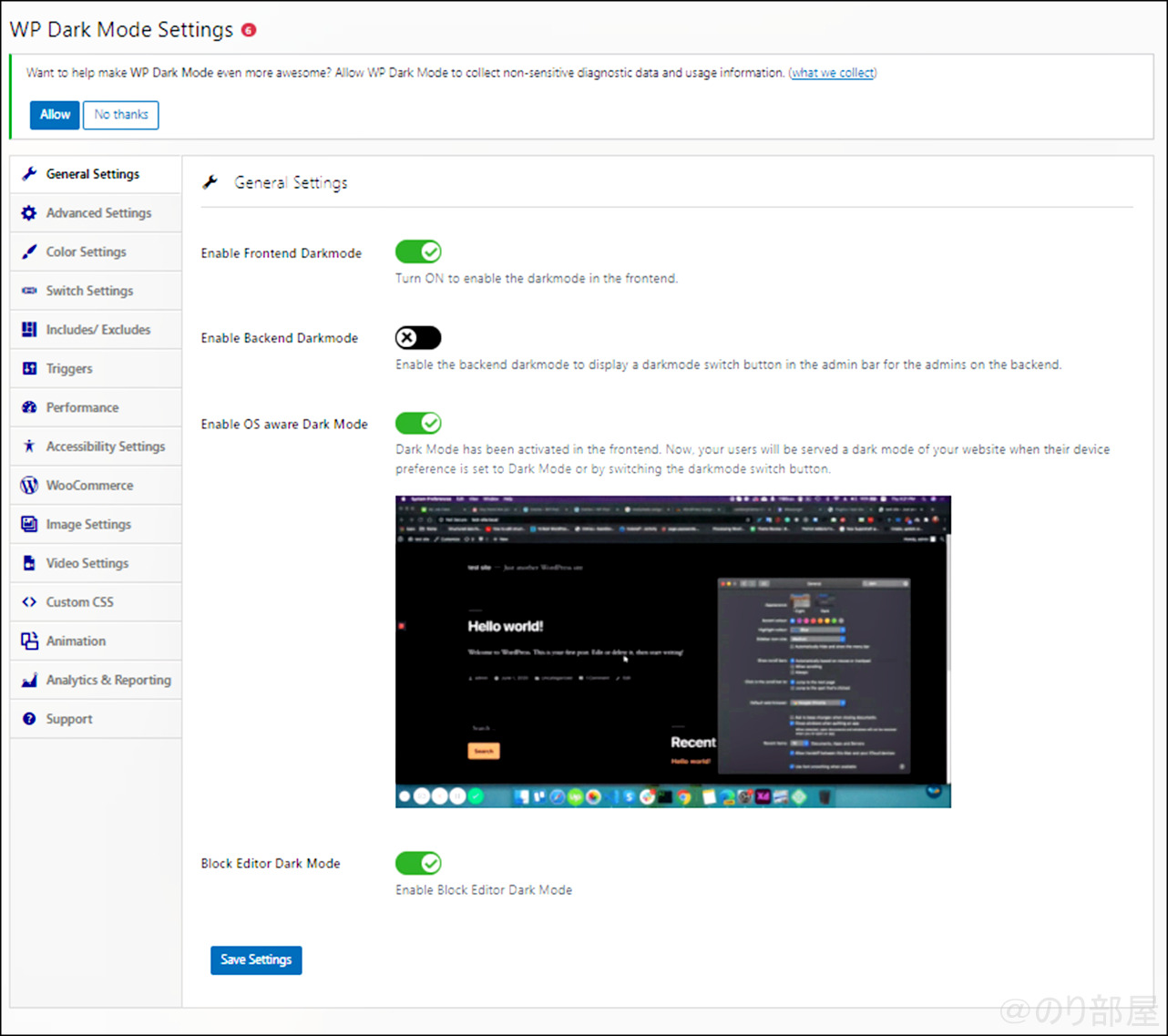This screenshot has height=1036, width=1168.
Task: Click the Enable Frontend Darkmode label
Action: [x=282, y=253]
